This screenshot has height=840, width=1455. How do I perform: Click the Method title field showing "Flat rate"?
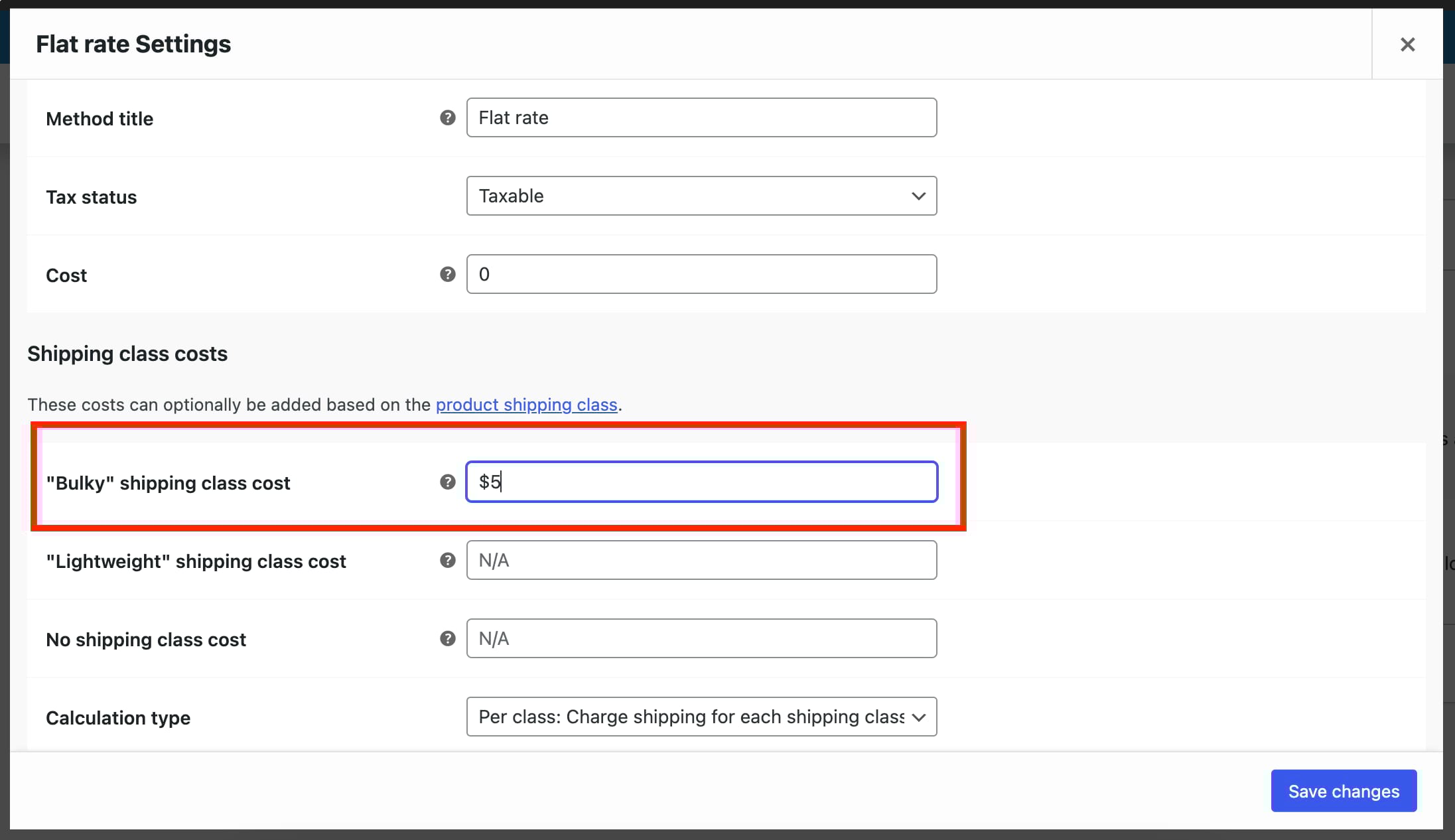(701, 117)
